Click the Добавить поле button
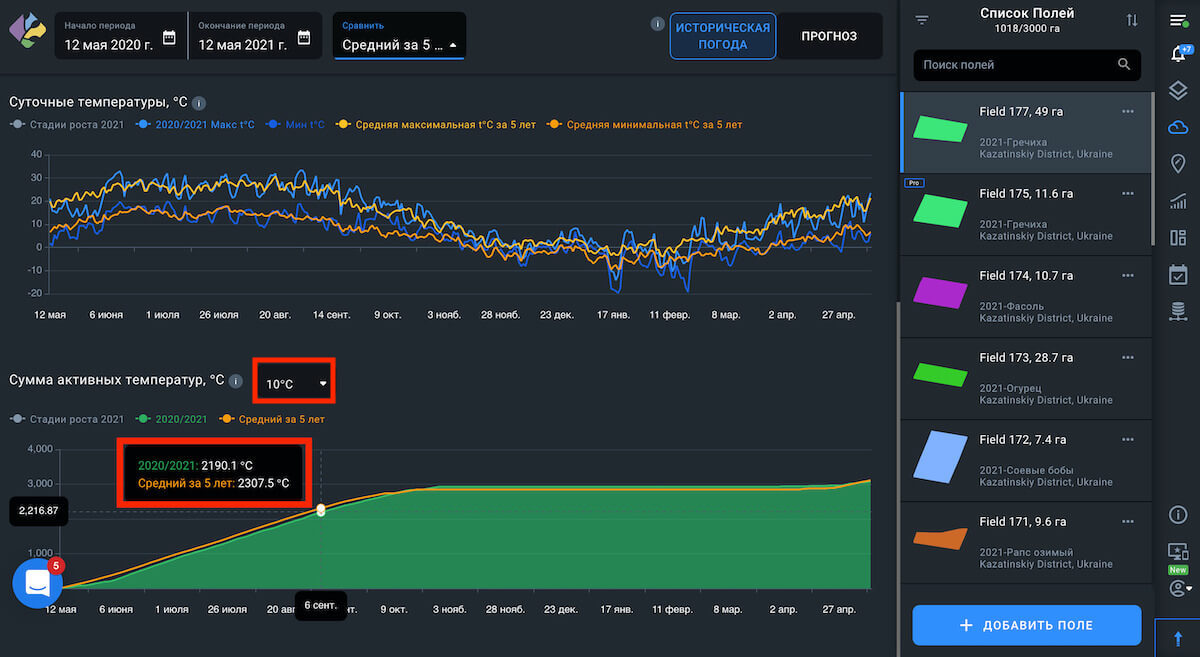Viewport: 1200px width, 657px height. (1026, 625)
